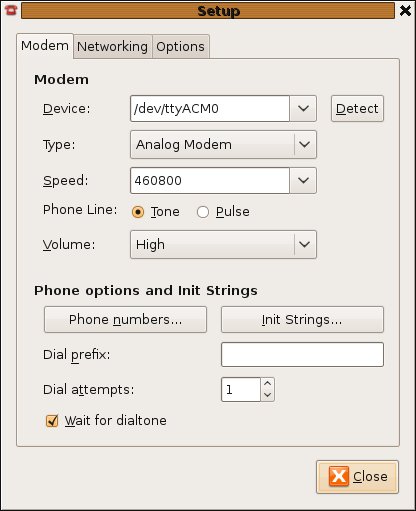Select the Modem tab
416x511 pixels.
pyautogui.click(x=45, y=46)
